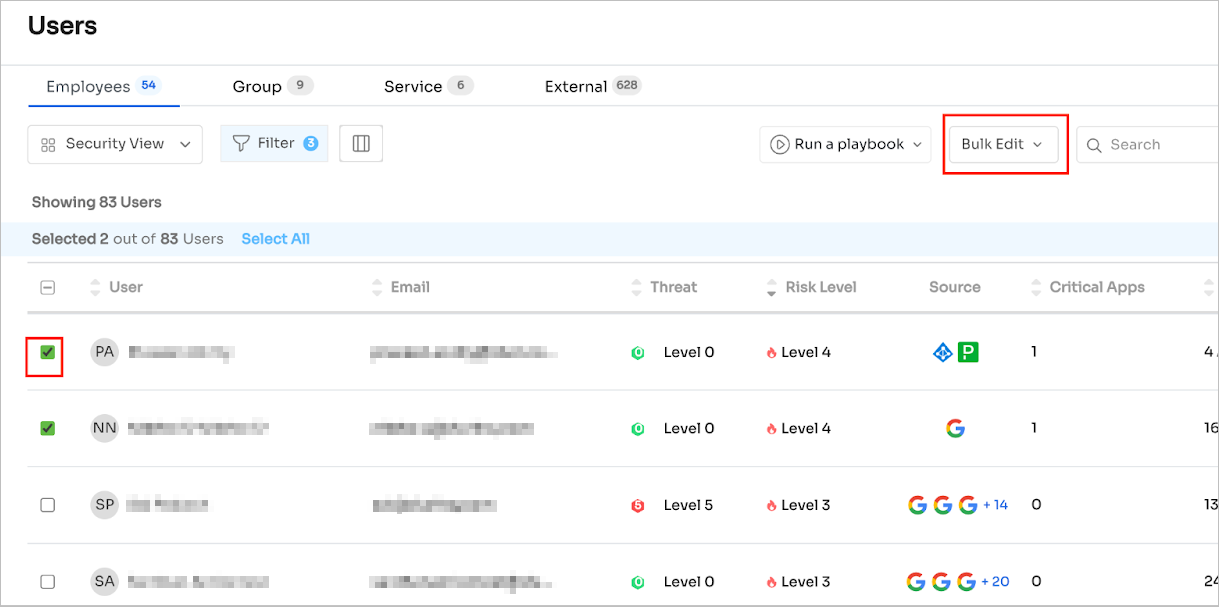Check the SP user row checkbox
The width and height of the screenshot is (1219, 607).
47,505
